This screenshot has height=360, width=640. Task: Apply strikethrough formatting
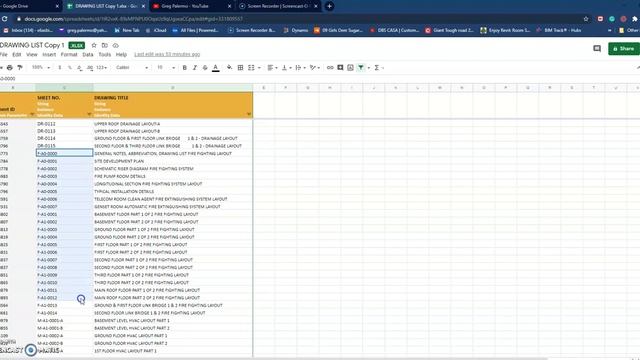tap(205, 67)
